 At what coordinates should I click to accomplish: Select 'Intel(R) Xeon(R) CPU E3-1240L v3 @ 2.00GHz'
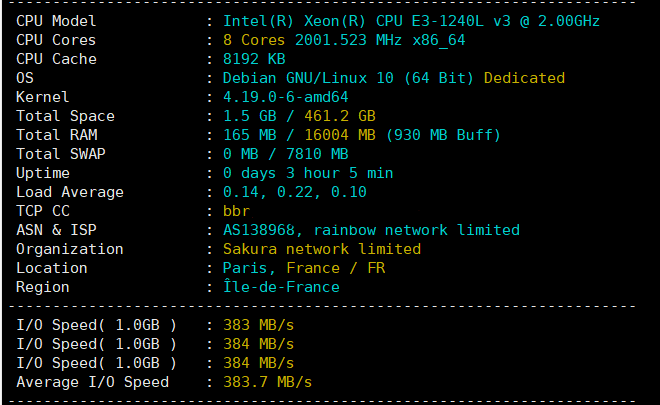pos(411,21)
